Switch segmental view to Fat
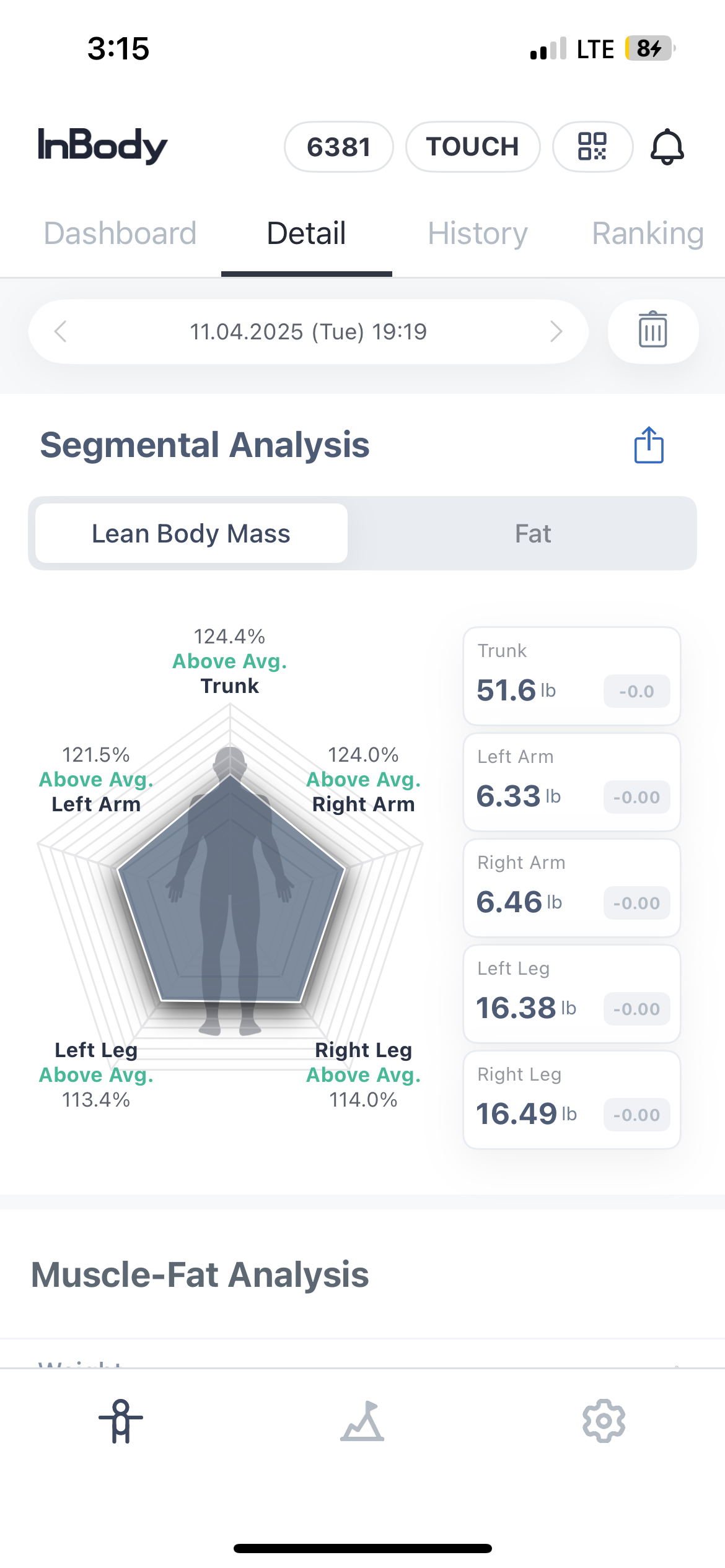The image size is (725, 1568). [533, 533]
